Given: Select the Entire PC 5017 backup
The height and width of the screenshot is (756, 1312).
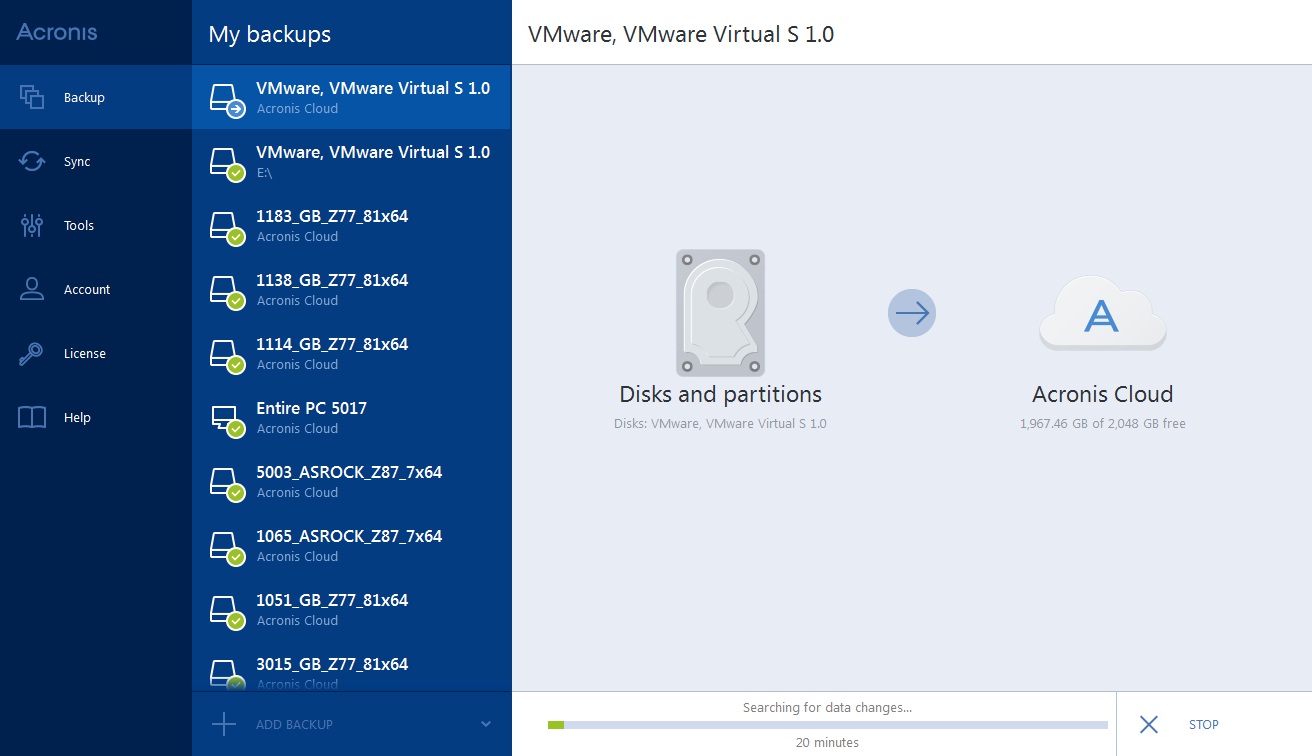Looking at the screenshot, I should coord(352,417).
